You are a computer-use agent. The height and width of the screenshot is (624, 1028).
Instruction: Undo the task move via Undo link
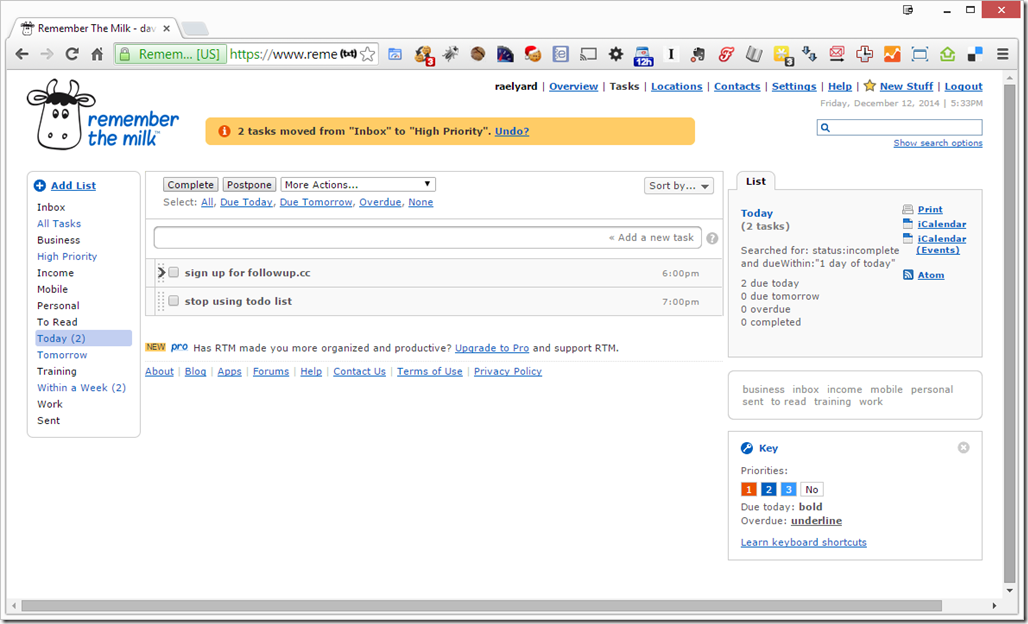[x=512, y=131]
